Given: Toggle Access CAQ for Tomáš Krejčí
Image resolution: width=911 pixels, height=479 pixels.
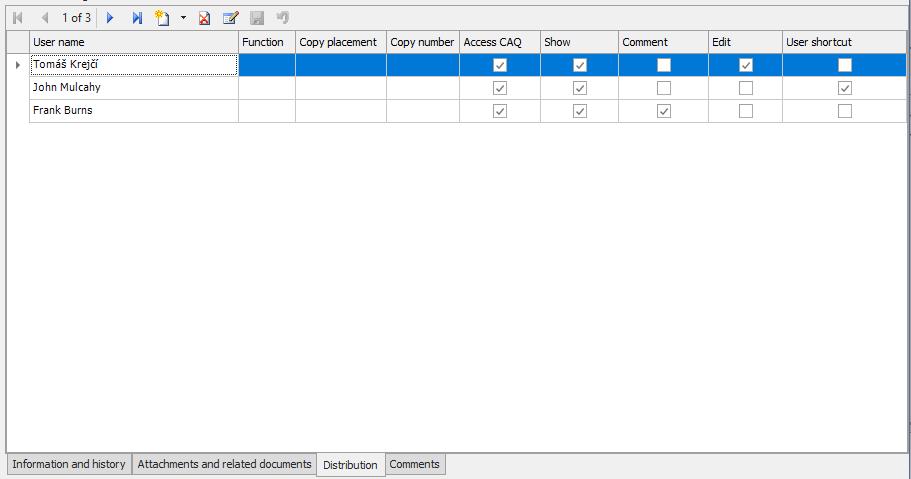Looking at the screenshot, I should 500,65.
